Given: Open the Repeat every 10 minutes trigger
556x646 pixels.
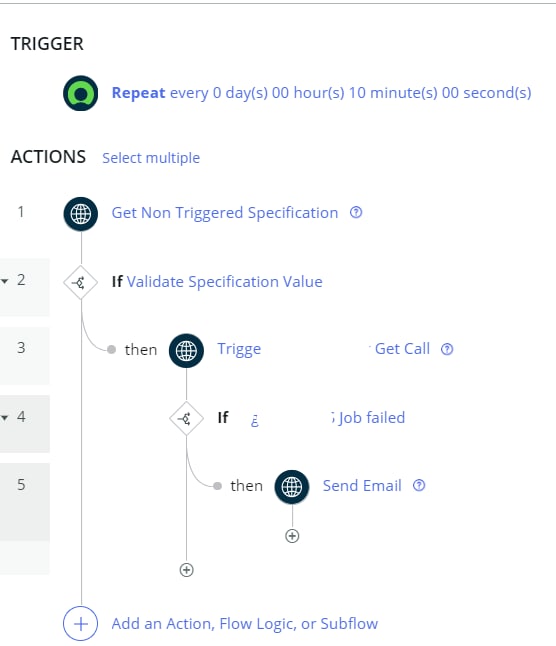Looking at the screenshot, I should pos(321,93).
